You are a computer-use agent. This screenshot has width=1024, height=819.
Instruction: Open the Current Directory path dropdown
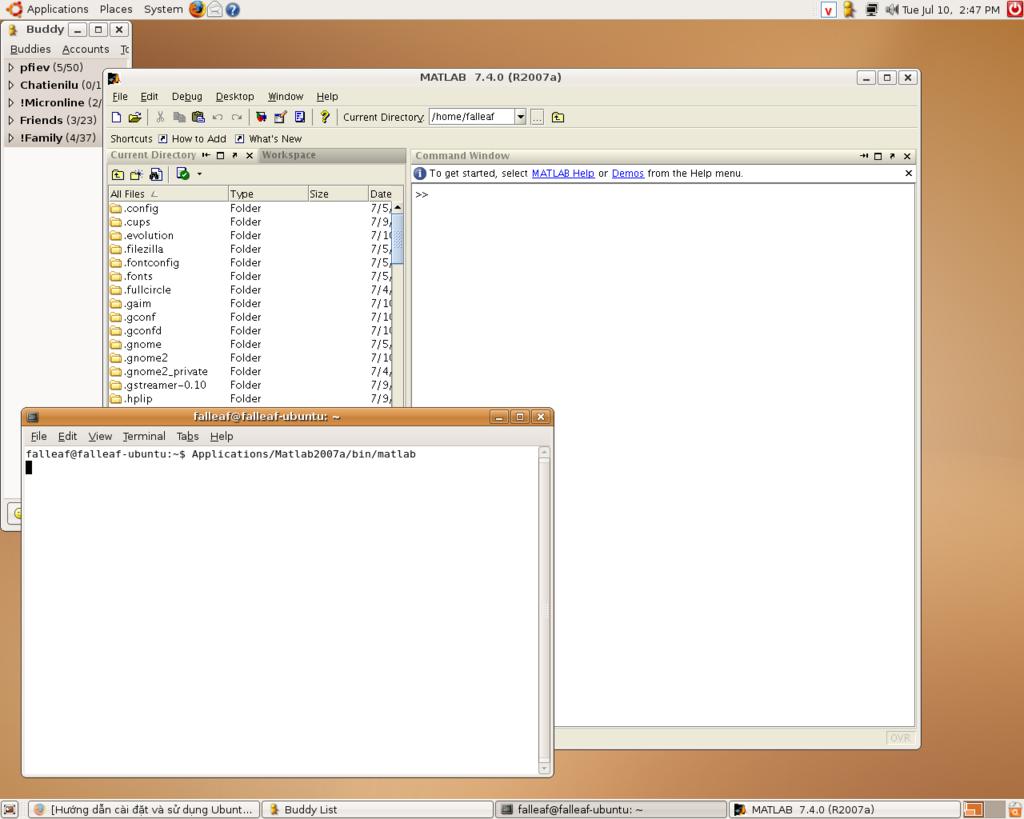coord(520,117)
